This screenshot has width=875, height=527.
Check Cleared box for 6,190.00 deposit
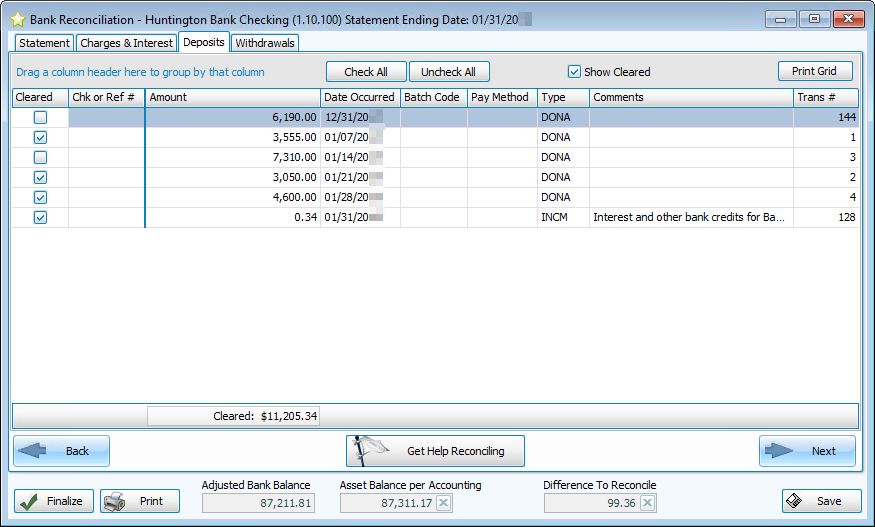pyautogui.click(x=40, y=118)
